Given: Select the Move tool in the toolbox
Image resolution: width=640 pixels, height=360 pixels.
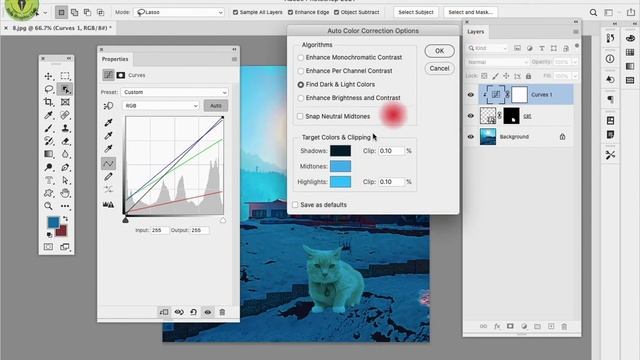Looking at the screenshot, I should (x=49, y=76).
